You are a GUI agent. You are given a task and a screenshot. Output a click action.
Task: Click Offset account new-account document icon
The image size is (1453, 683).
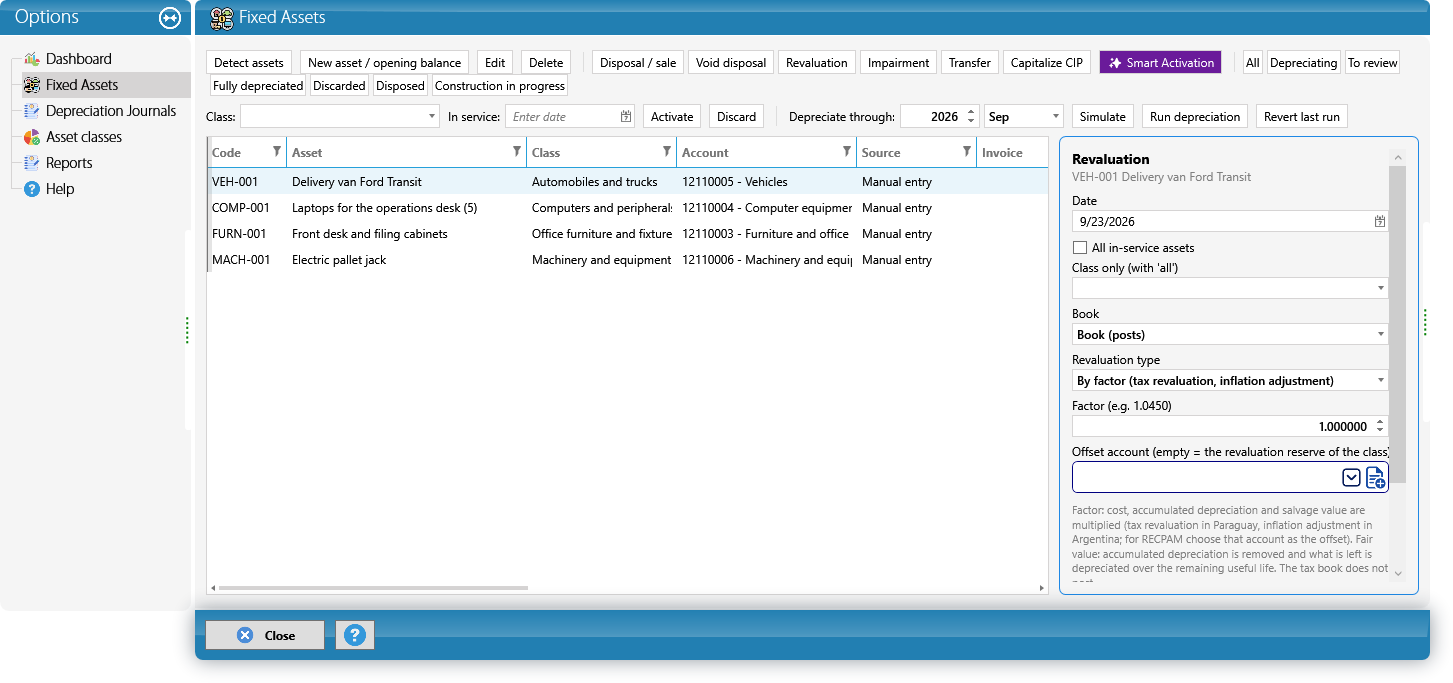tap(1376, 478)
